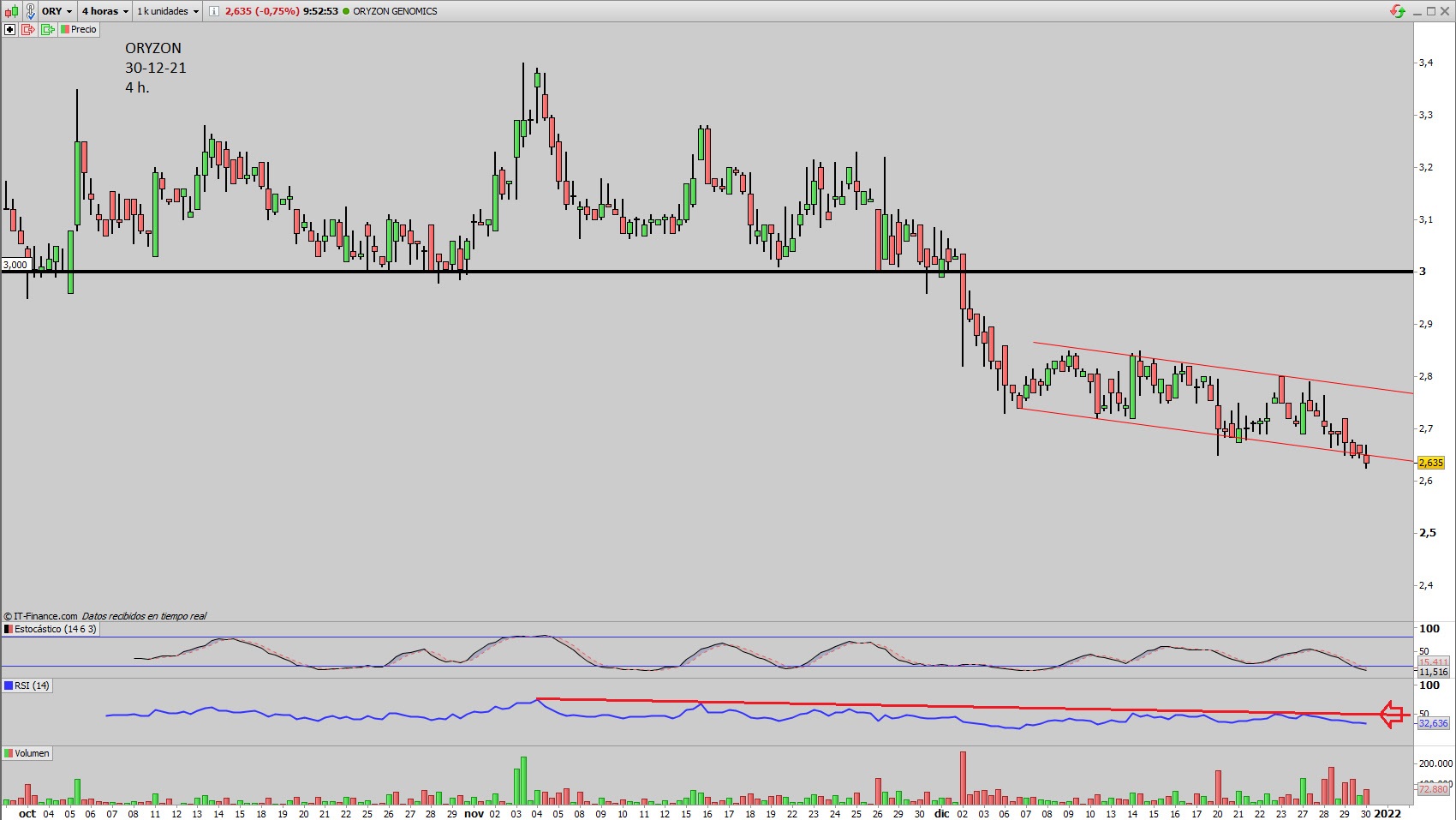Open the Volumen indicator label
This screenshot has height=820, width=1456.
coord(27,753)
